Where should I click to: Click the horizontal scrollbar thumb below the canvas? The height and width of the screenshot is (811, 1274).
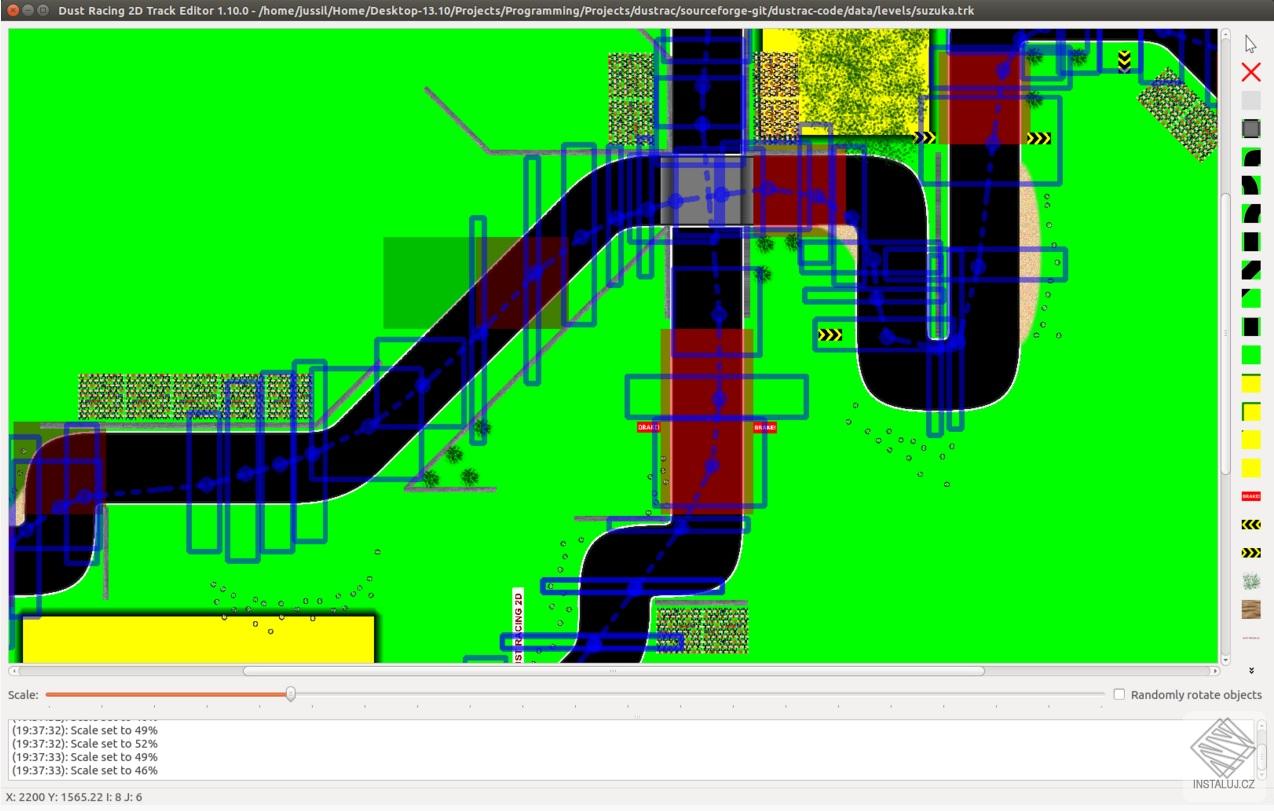coord(613,671)
